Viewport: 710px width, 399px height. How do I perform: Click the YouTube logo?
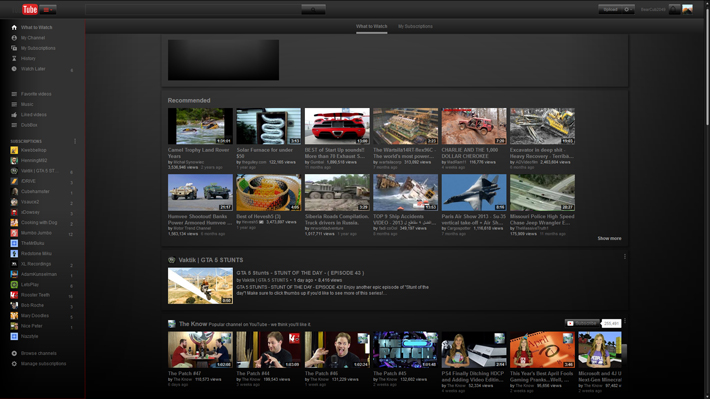coord(24,9)
